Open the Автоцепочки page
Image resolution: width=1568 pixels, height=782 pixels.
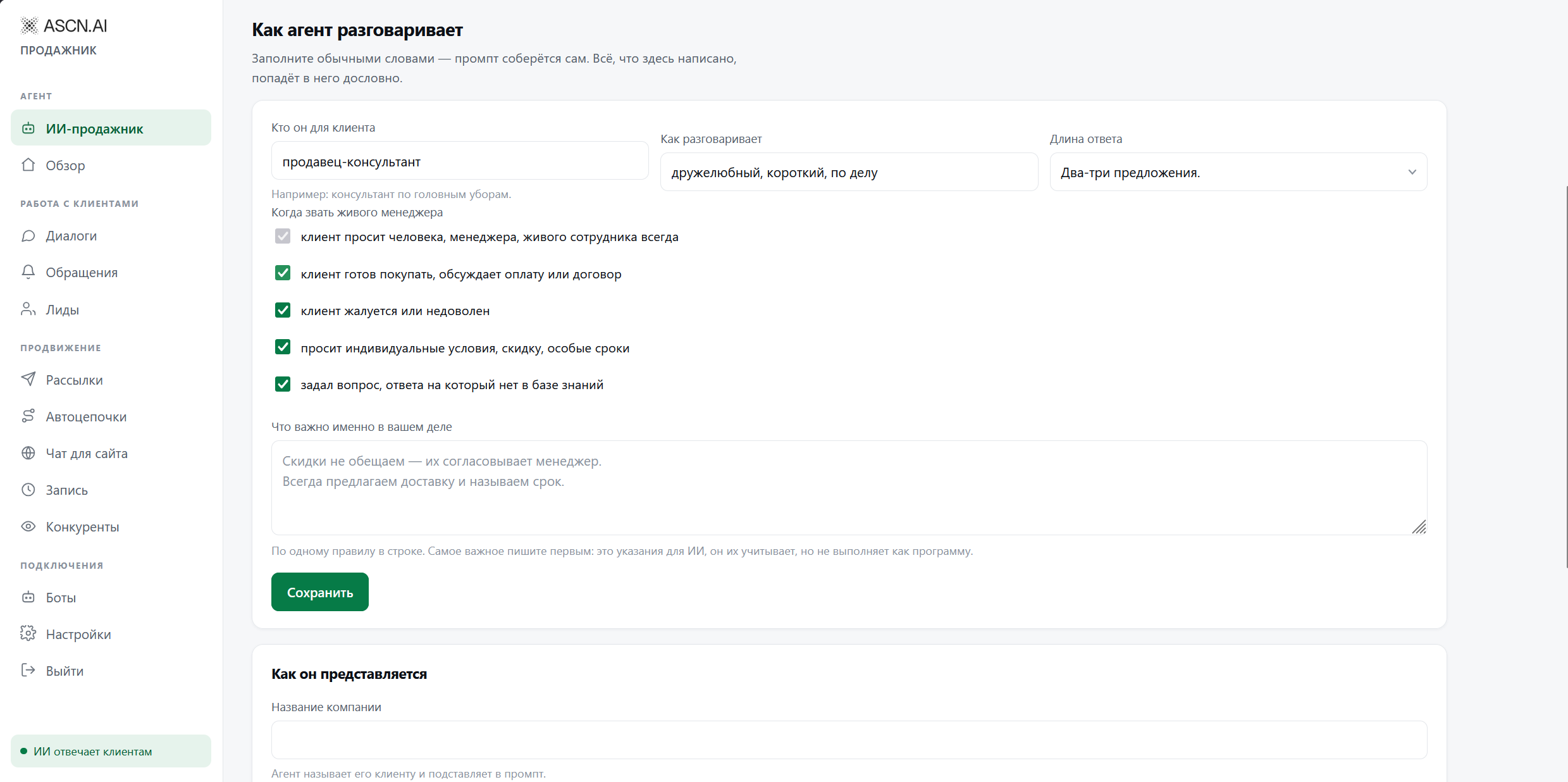tap(111, 416)
